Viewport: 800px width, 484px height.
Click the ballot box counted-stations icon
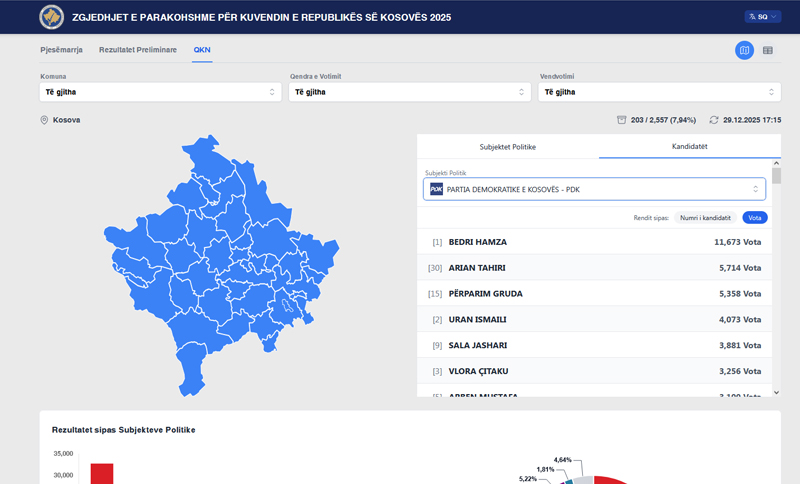[x=622, y=120]
